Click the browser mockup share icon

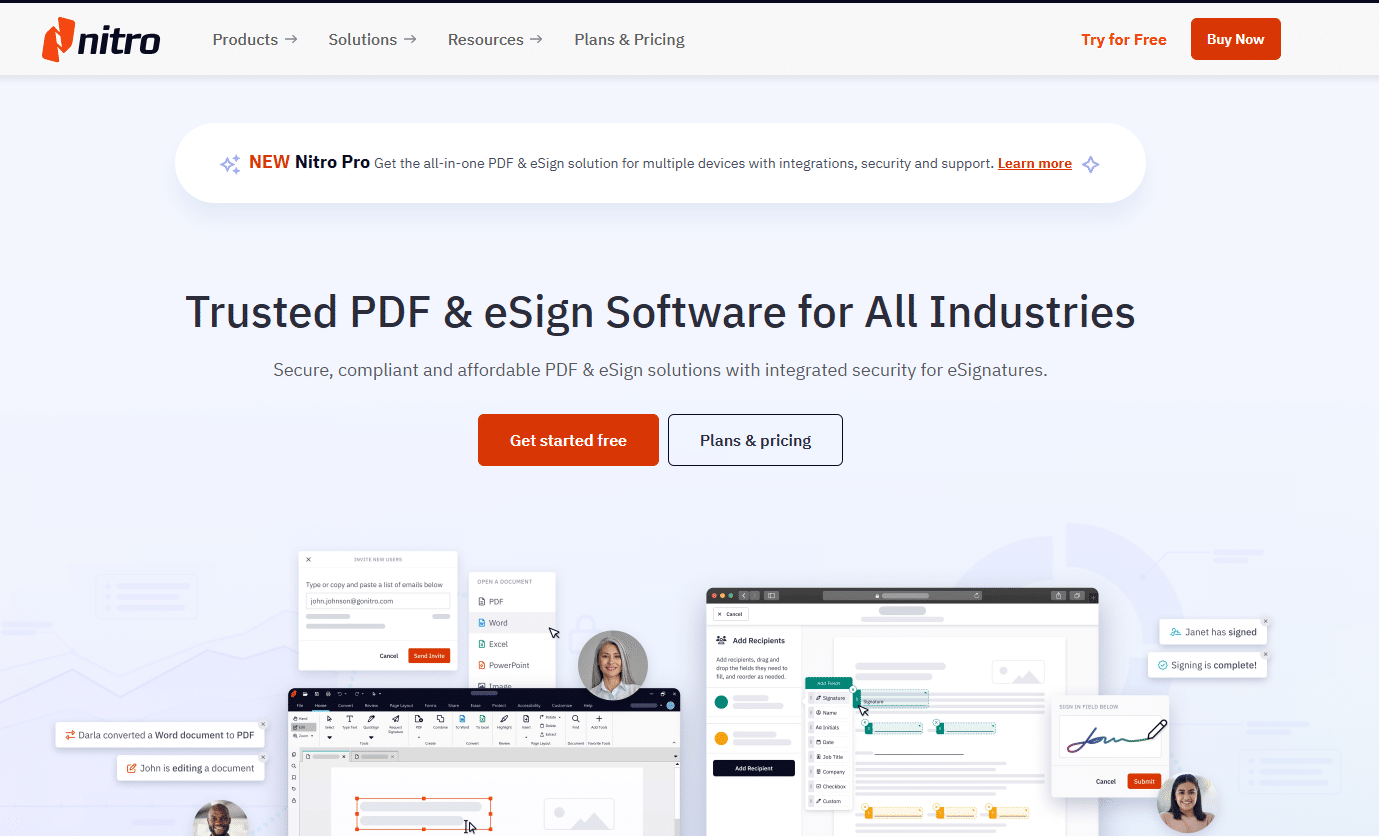pyautogui.click(x=1058, y=595)
